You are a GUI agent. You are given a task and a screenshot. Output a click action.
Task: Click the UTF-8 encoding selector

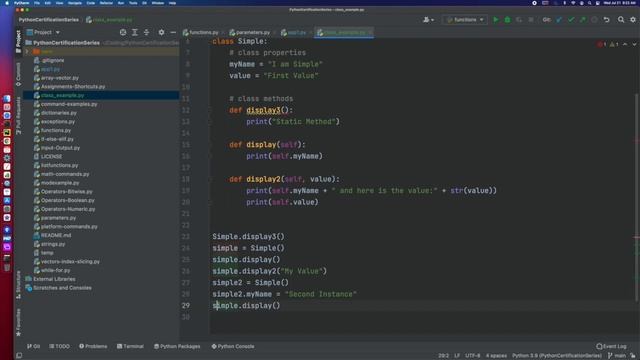click(473, 356)
